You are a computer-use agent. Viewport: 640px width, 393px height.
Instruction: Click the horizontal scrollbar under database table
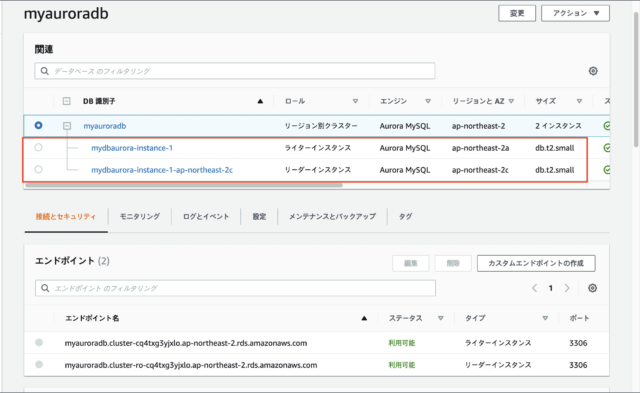tap(184, 185)
